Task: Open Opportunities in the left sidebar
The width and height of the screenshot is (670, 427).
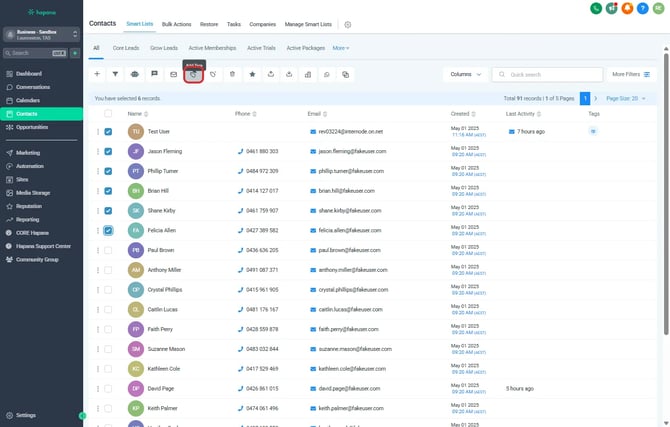Action: [x=32, y=127]
